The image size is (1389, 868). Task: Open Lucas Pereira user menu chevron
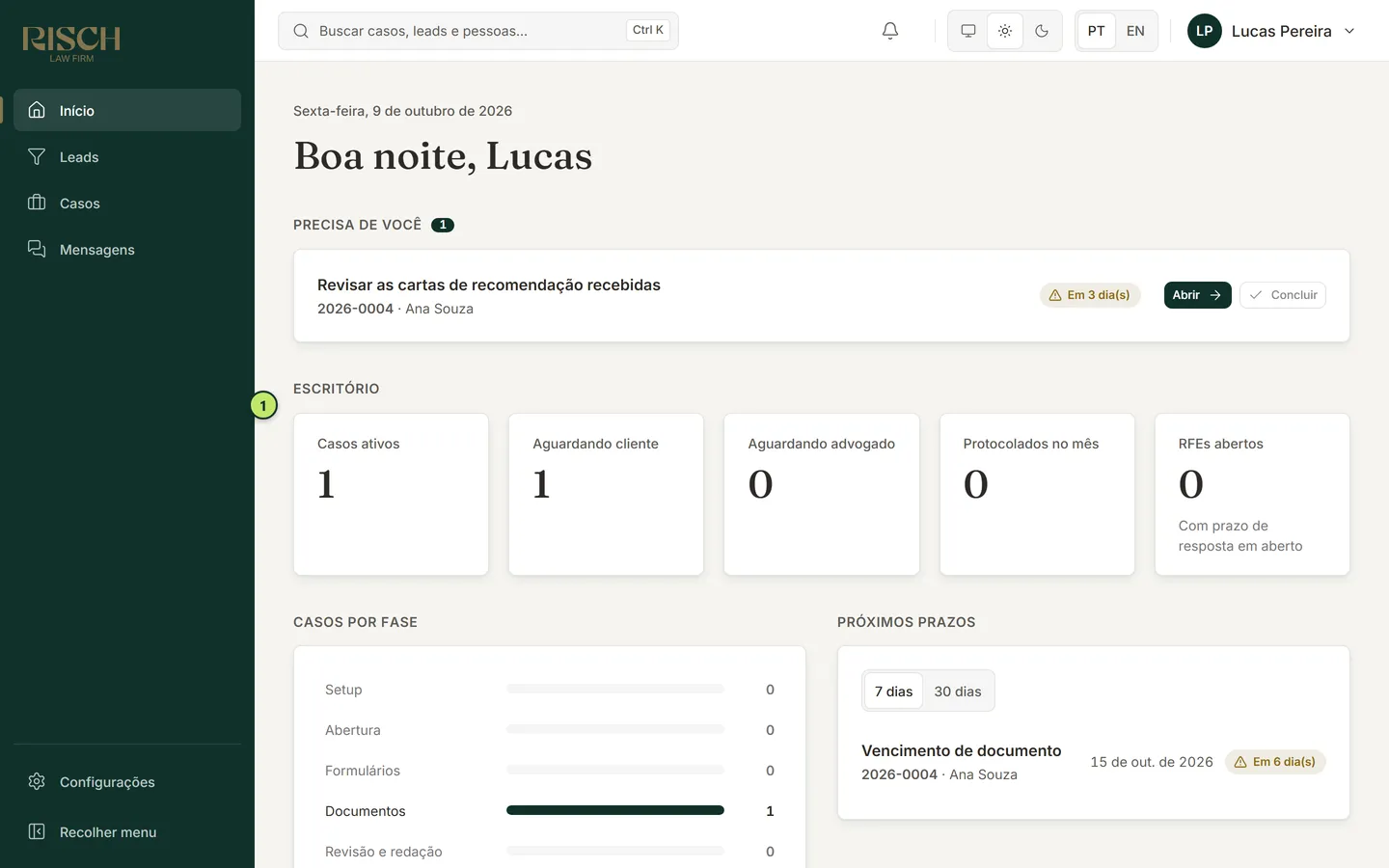[x=1349, y=31]
